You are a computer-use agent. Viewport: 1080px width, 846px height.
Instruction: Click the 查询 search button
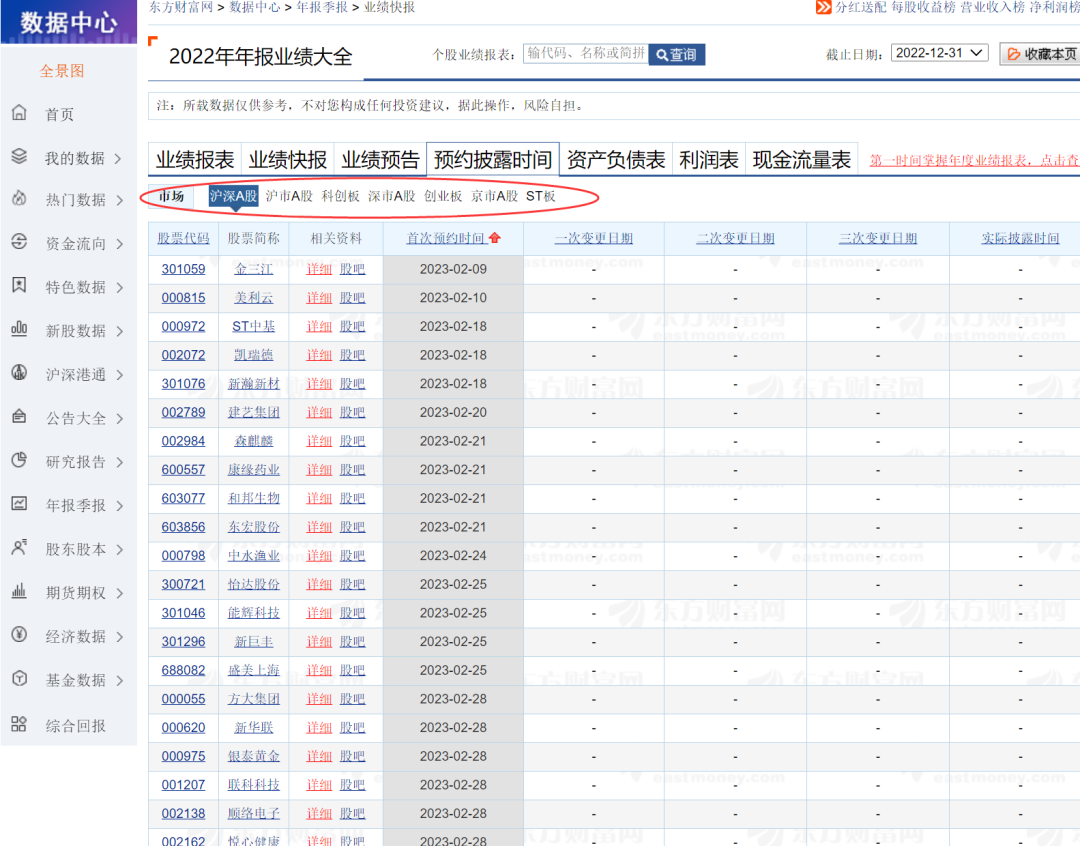676,54
